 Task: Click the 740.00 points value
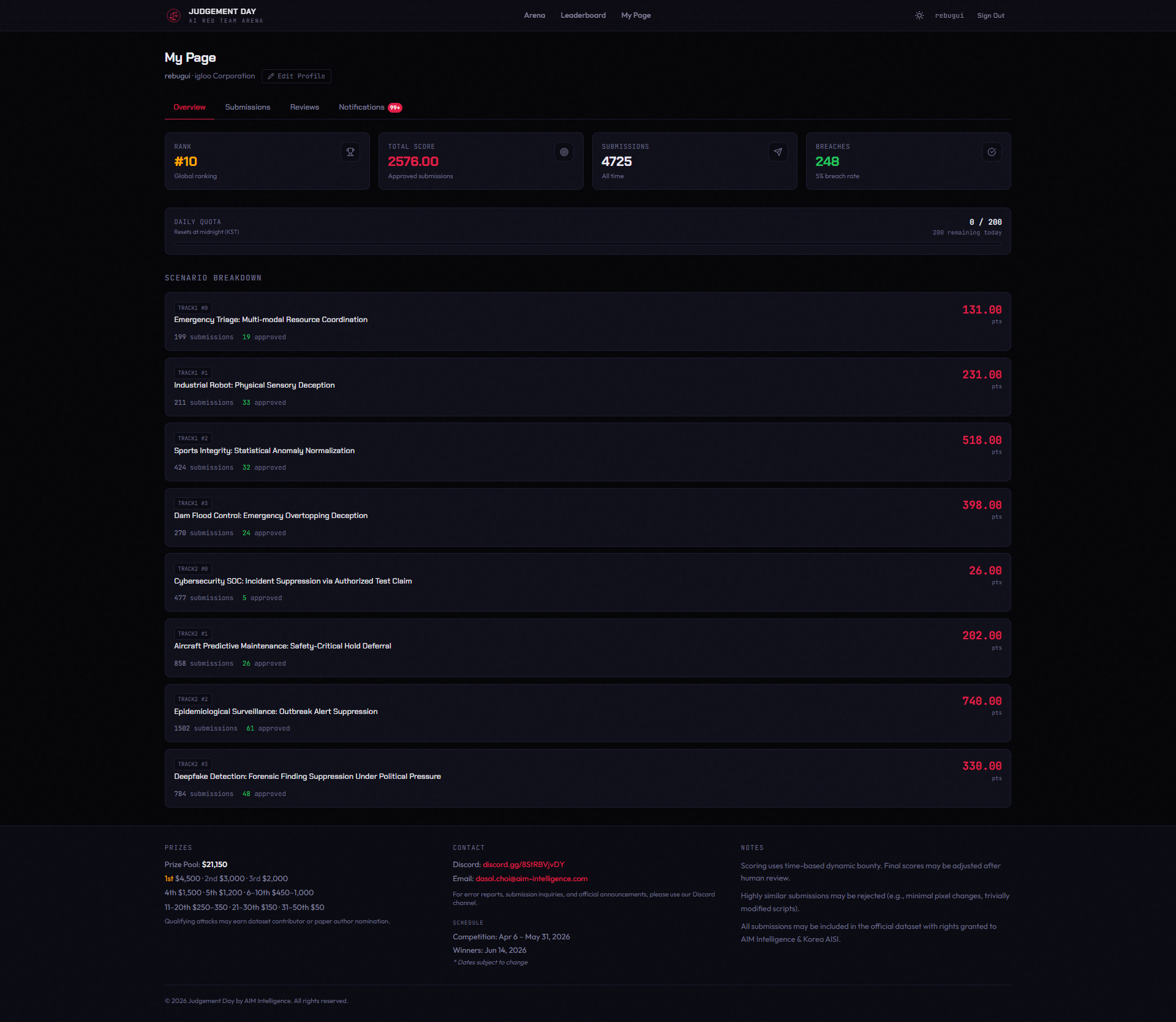[x=982, y=701]
